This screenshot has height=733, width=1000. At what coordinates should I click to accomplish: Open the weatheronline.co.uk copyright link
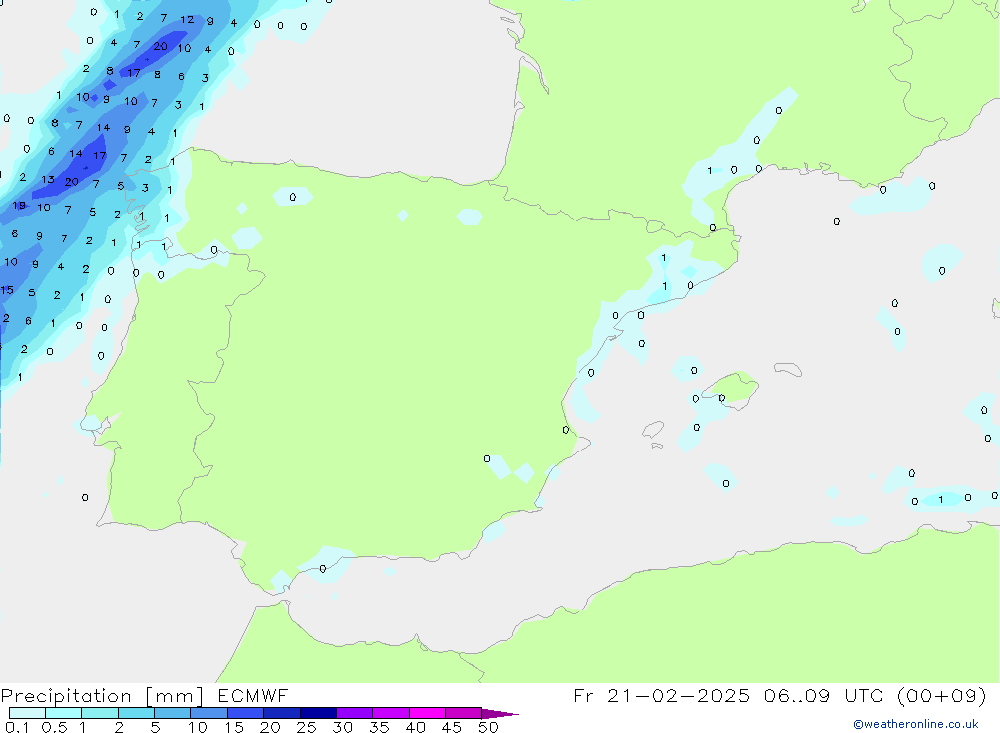916,724
